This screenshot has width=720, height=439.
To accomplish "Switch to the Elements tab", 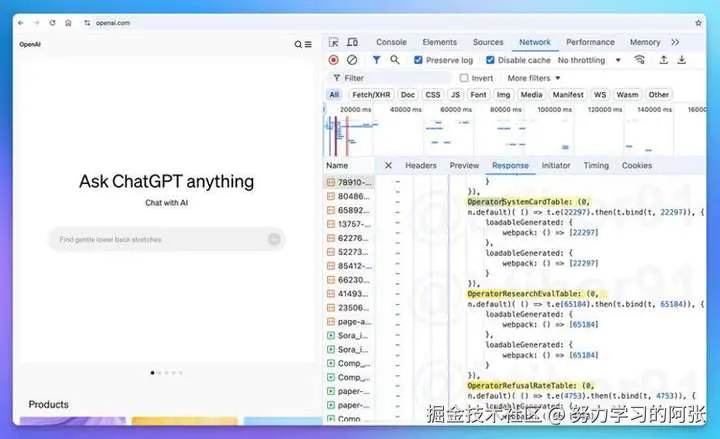I will 439,42.
